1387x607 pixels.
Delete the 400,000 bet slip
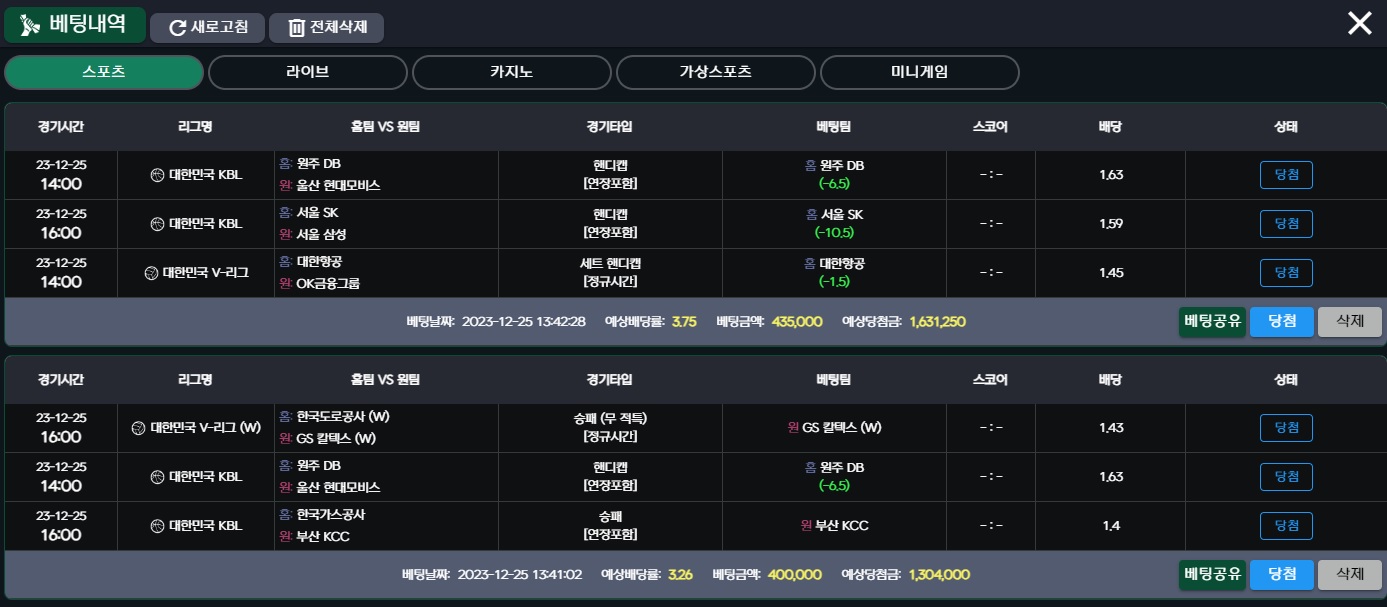1350,574
